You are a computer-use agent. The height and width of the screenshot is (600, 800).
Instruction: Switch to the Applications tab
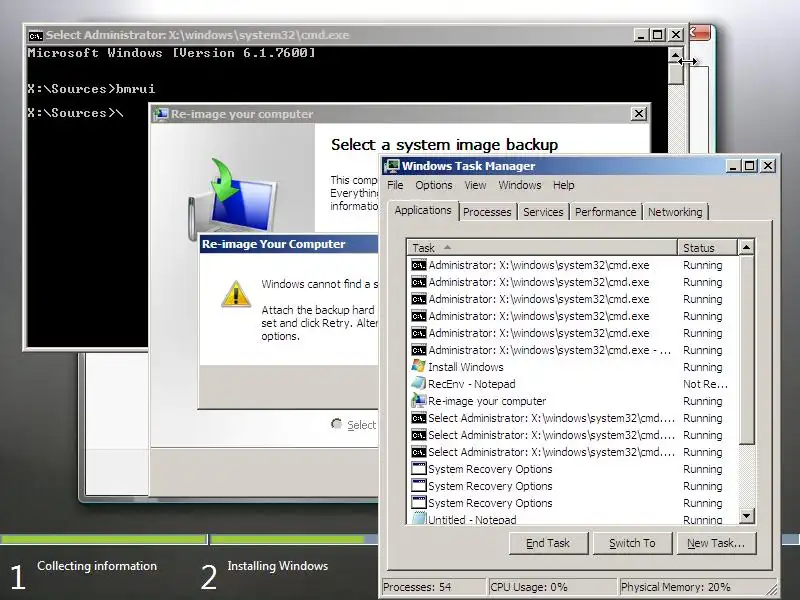[423, 210]
